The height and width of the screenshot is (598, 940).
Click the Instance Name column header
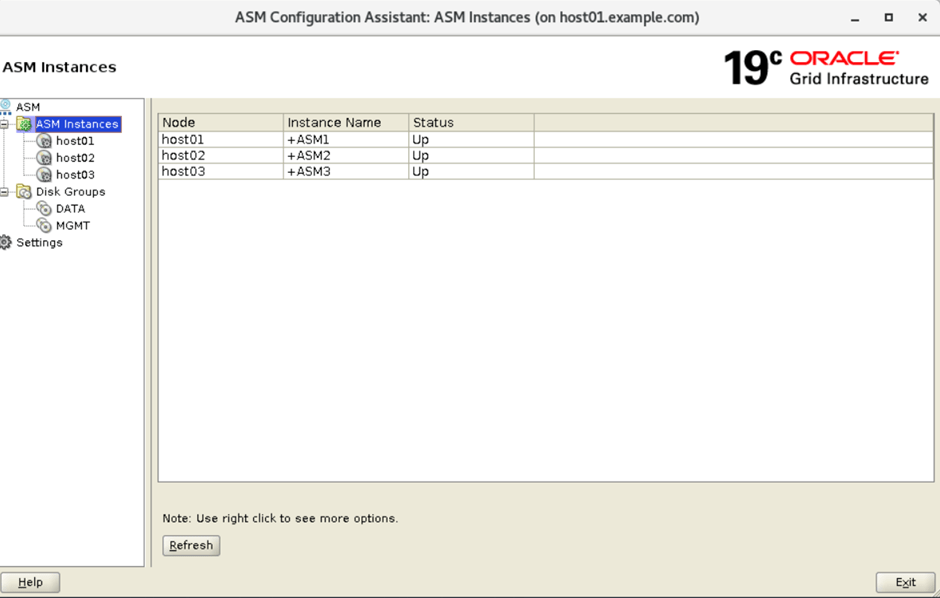point(346,122)
